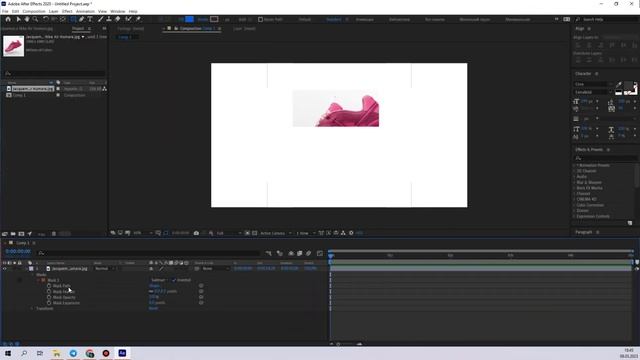The height and width of the screenshot is (360, 640).
Task: Toggle the Bezier Path checkbox in toolbar
Action: click(x=260, y=19)
